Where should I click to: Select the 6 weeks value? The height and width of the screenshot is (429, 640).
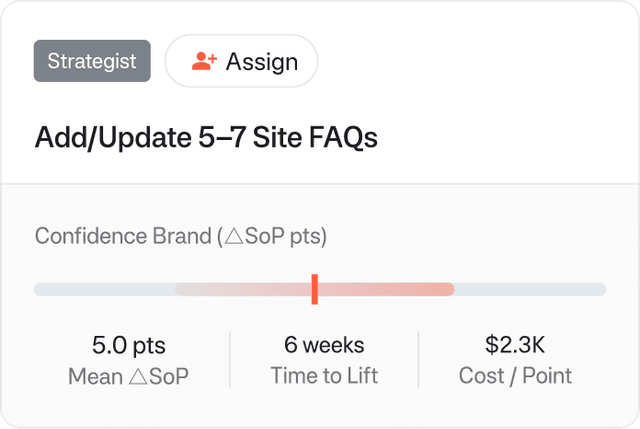click(324, 346)
